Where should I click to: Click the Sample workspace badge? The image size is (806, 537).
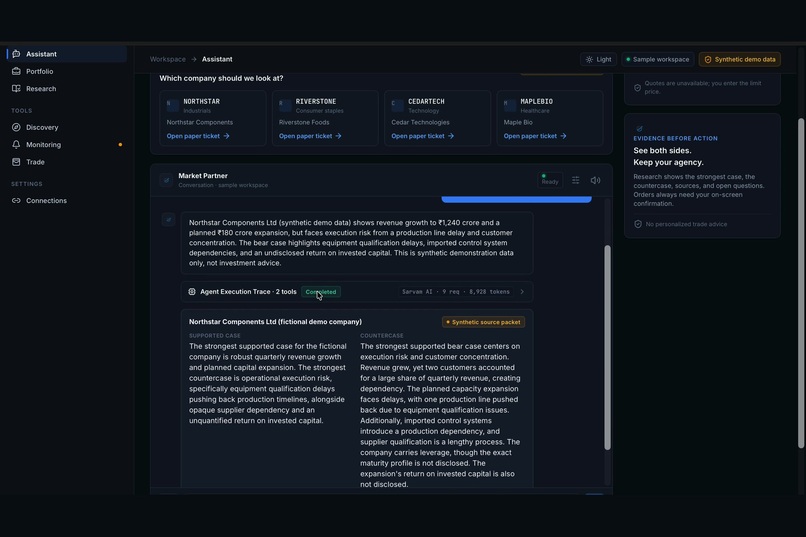tap(657, 60)
